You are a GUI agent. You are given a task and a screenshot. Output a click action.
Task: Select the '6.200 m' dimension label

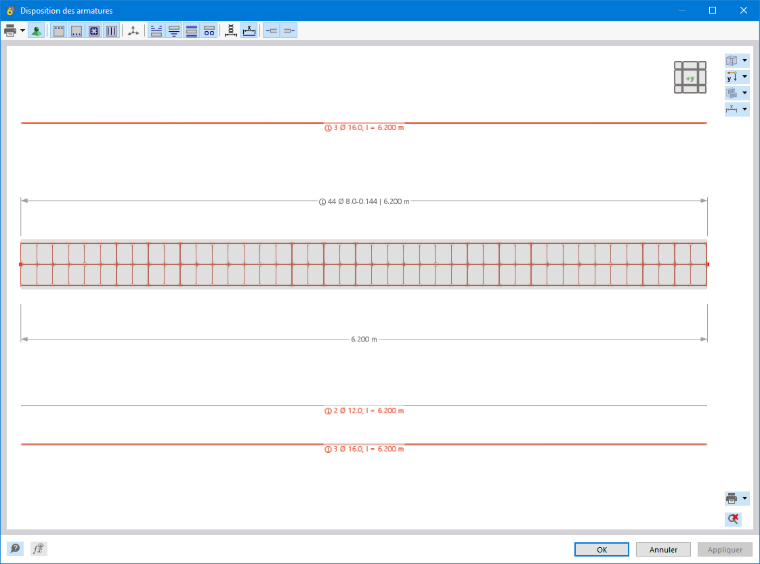pos(364,339)
